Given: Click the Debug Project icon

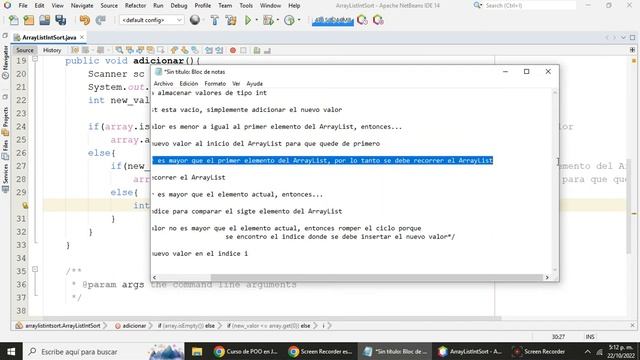Looking at the screenshot, I should point(268,20).
